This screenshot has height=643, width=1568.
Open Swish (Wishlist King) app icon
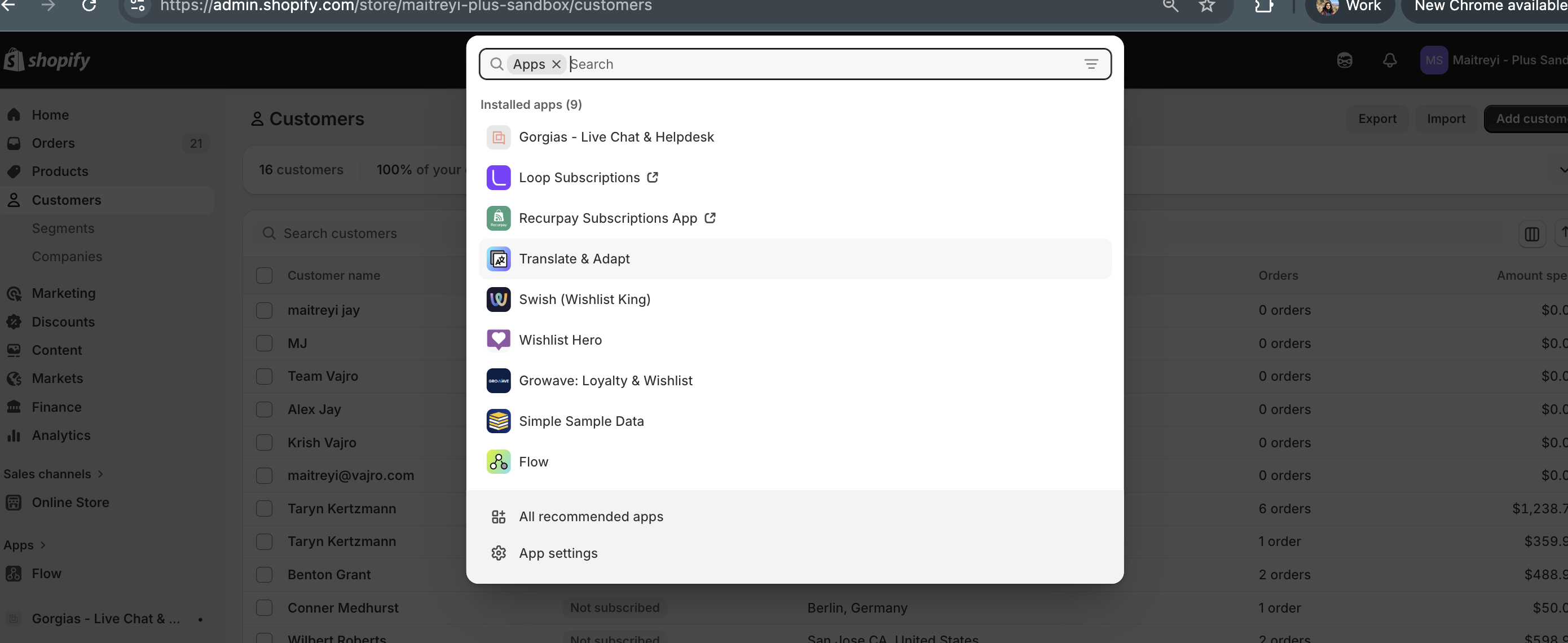(498, 300)
